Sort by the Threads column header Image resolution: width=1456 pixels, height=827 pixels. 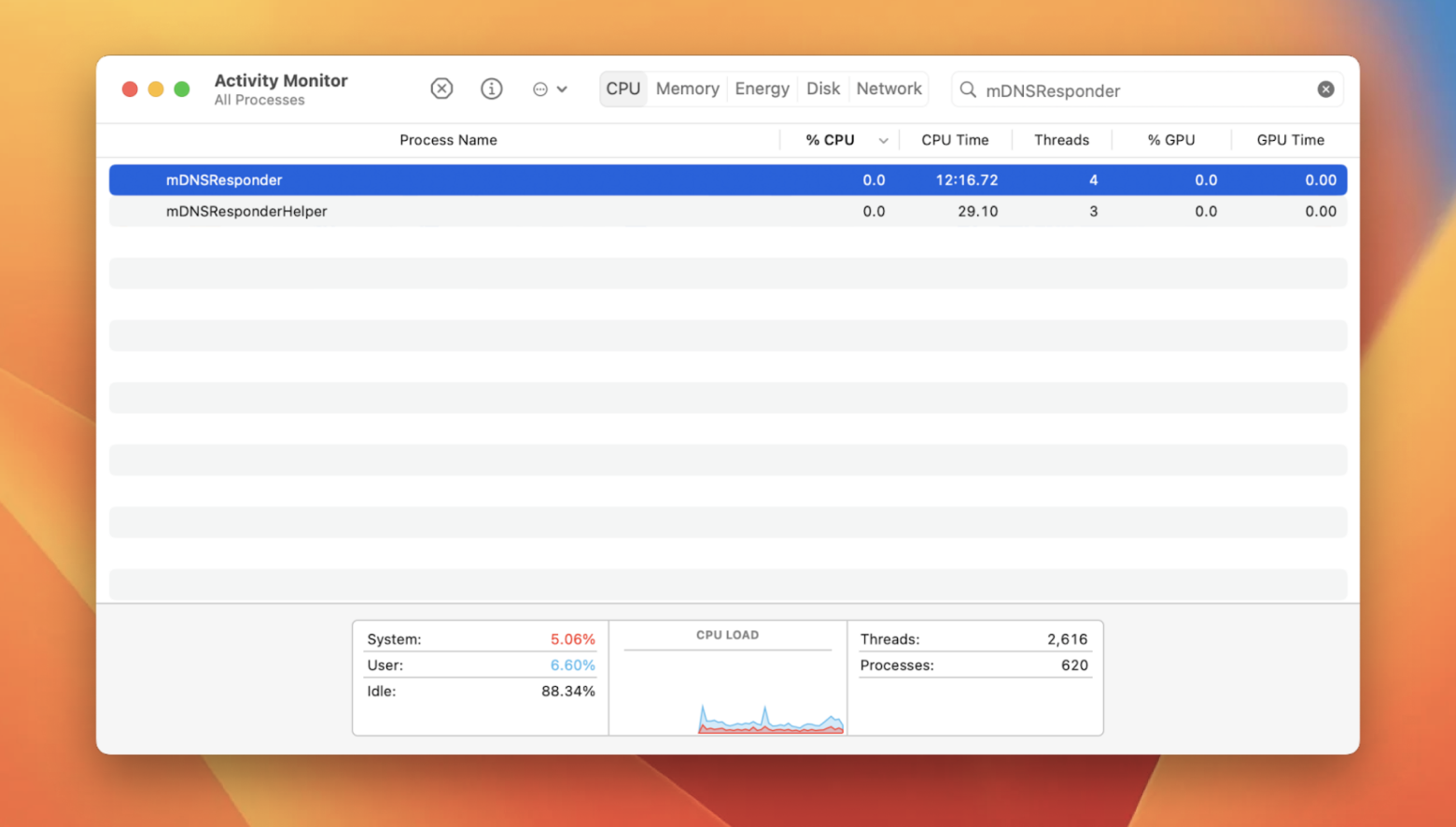point(1061,140)
